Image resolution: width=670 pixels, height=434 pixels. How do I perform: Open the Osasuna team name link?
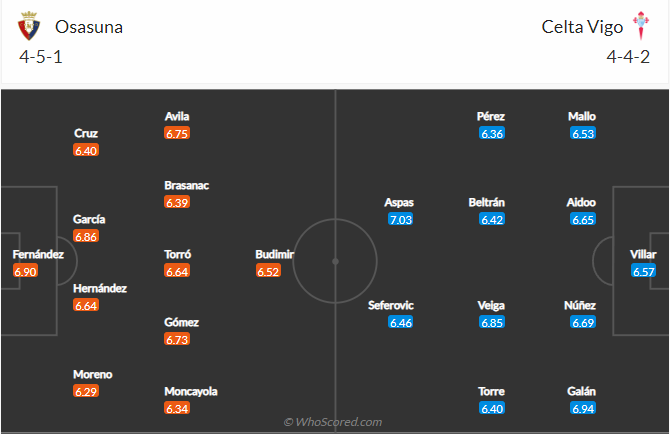pos(89,27)
